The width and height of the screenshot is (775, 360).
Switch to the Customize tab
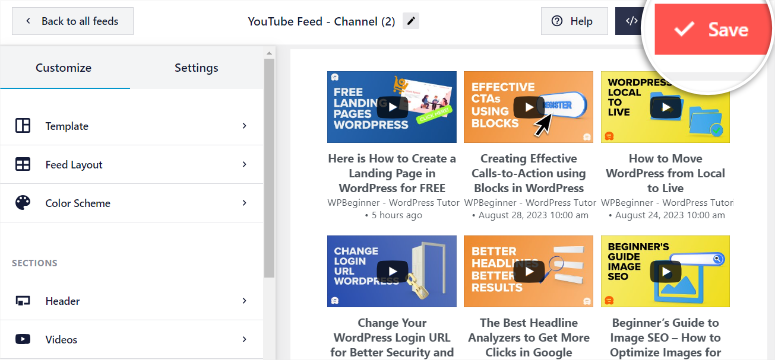coord(64,68)
